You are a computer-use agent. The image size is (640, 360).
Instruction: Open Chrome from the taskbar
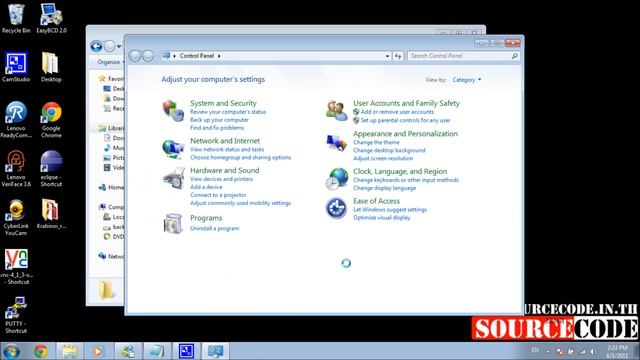tap(41, 351)
